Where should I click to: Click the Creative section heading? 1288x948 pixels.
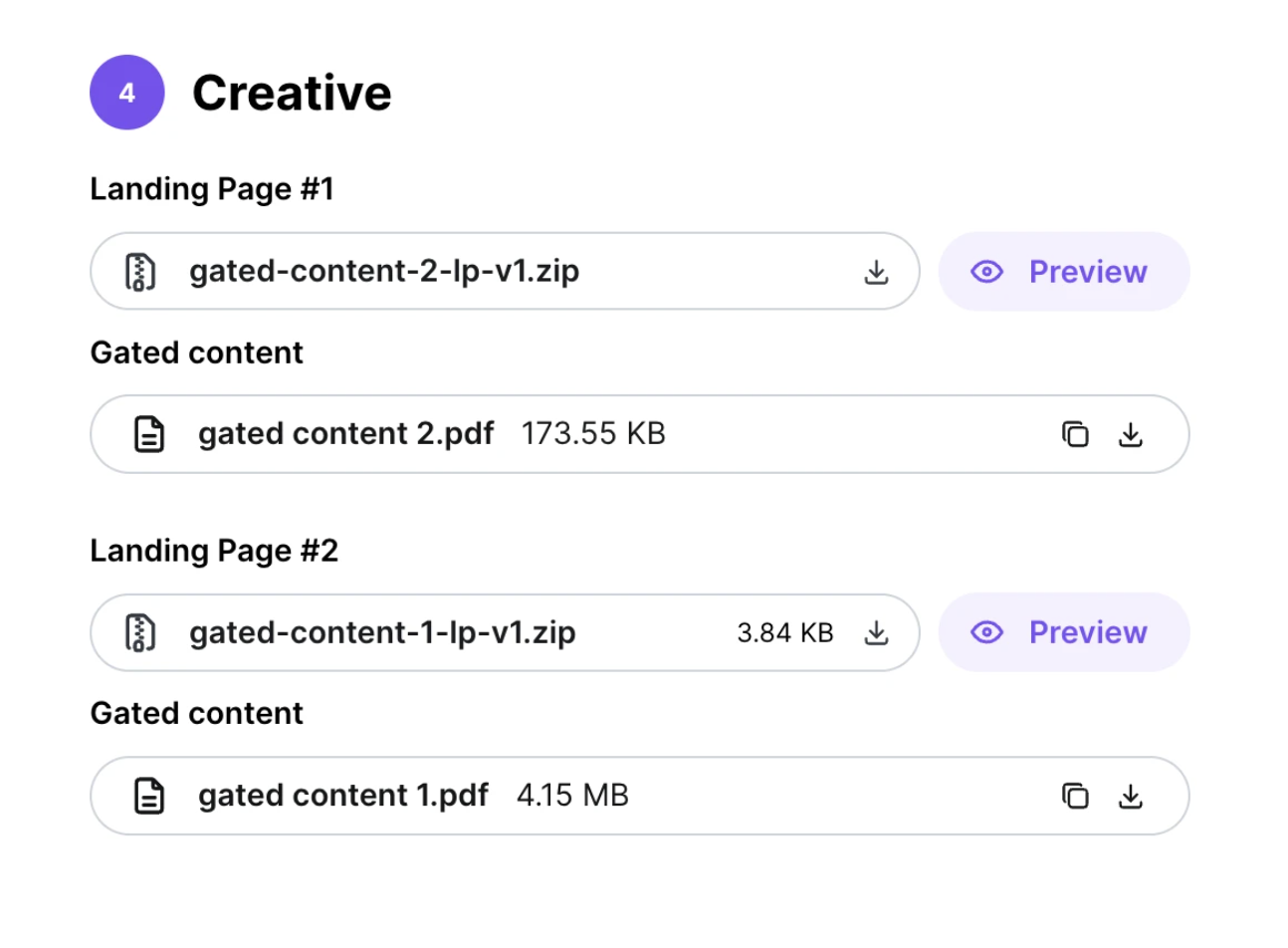(292, 93)
